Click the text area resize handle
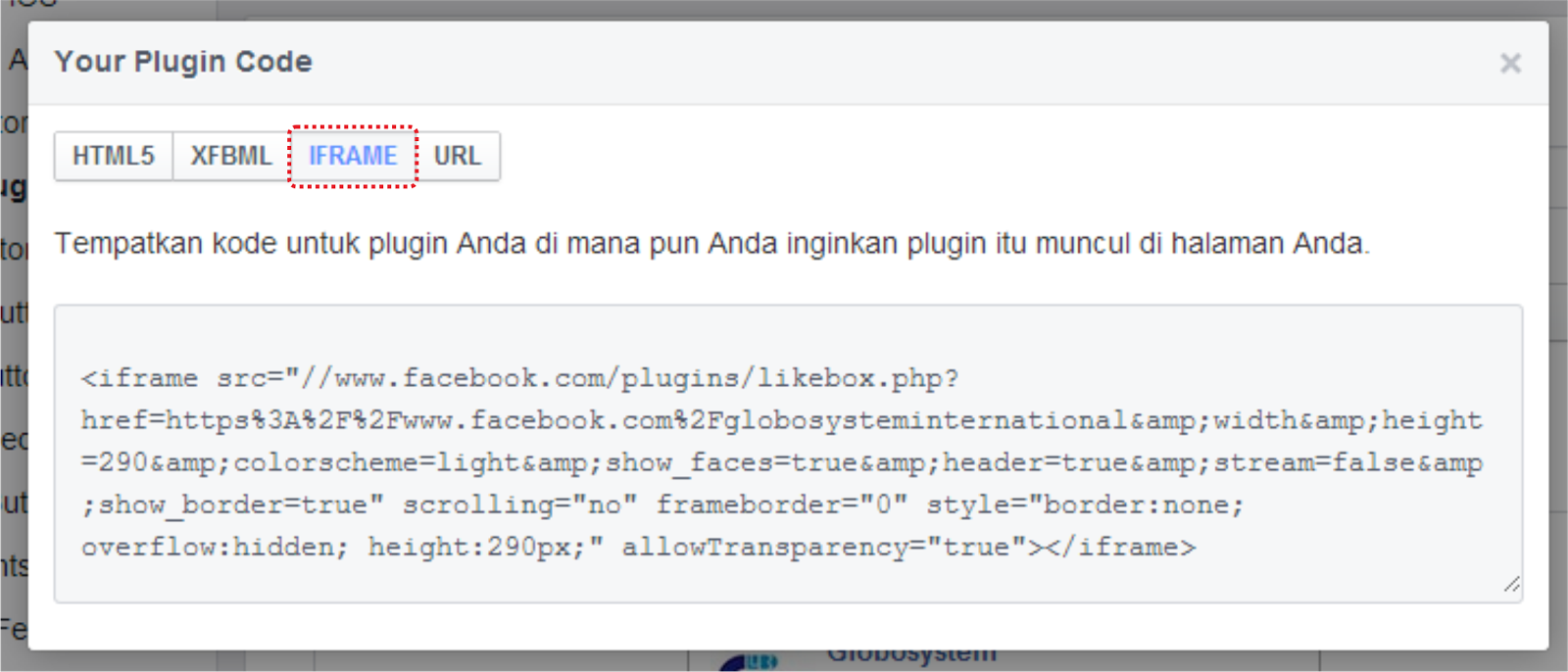 pos(1512,585)
